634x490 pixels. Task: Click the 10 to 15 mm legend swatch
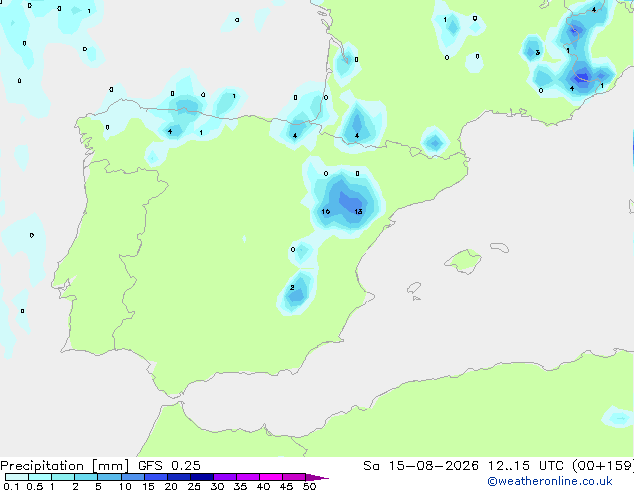coord(133,477)
